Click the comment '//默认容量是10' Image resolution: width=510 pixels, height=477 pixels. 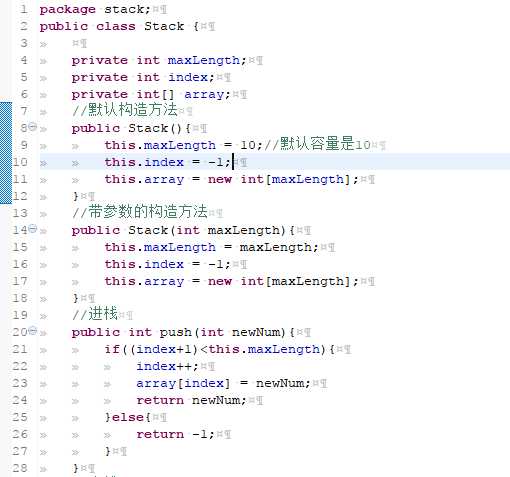pos(317,144)
